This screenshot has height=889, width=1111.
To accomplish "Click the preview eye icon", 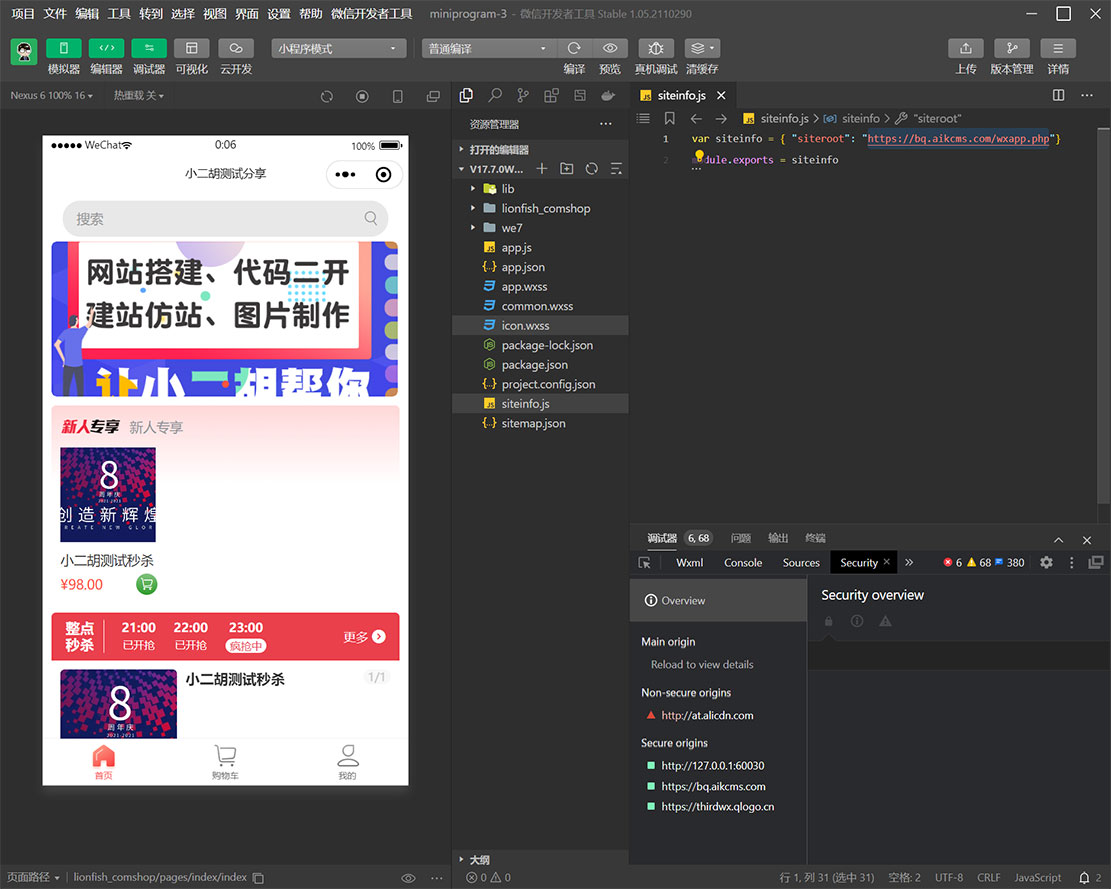I will pyautogui.click(x=609, y=48).
